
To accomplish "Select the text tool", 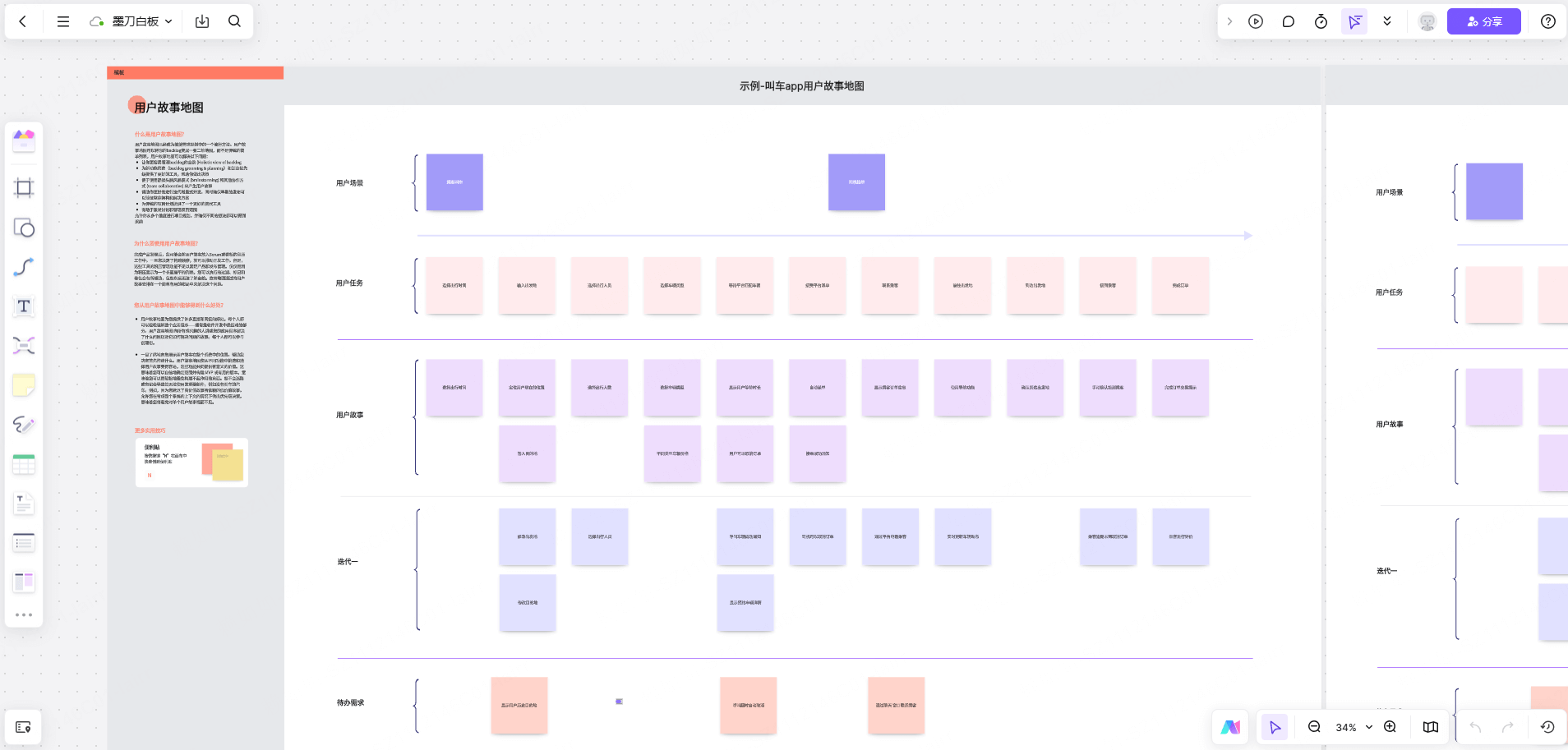I will 24,306.
